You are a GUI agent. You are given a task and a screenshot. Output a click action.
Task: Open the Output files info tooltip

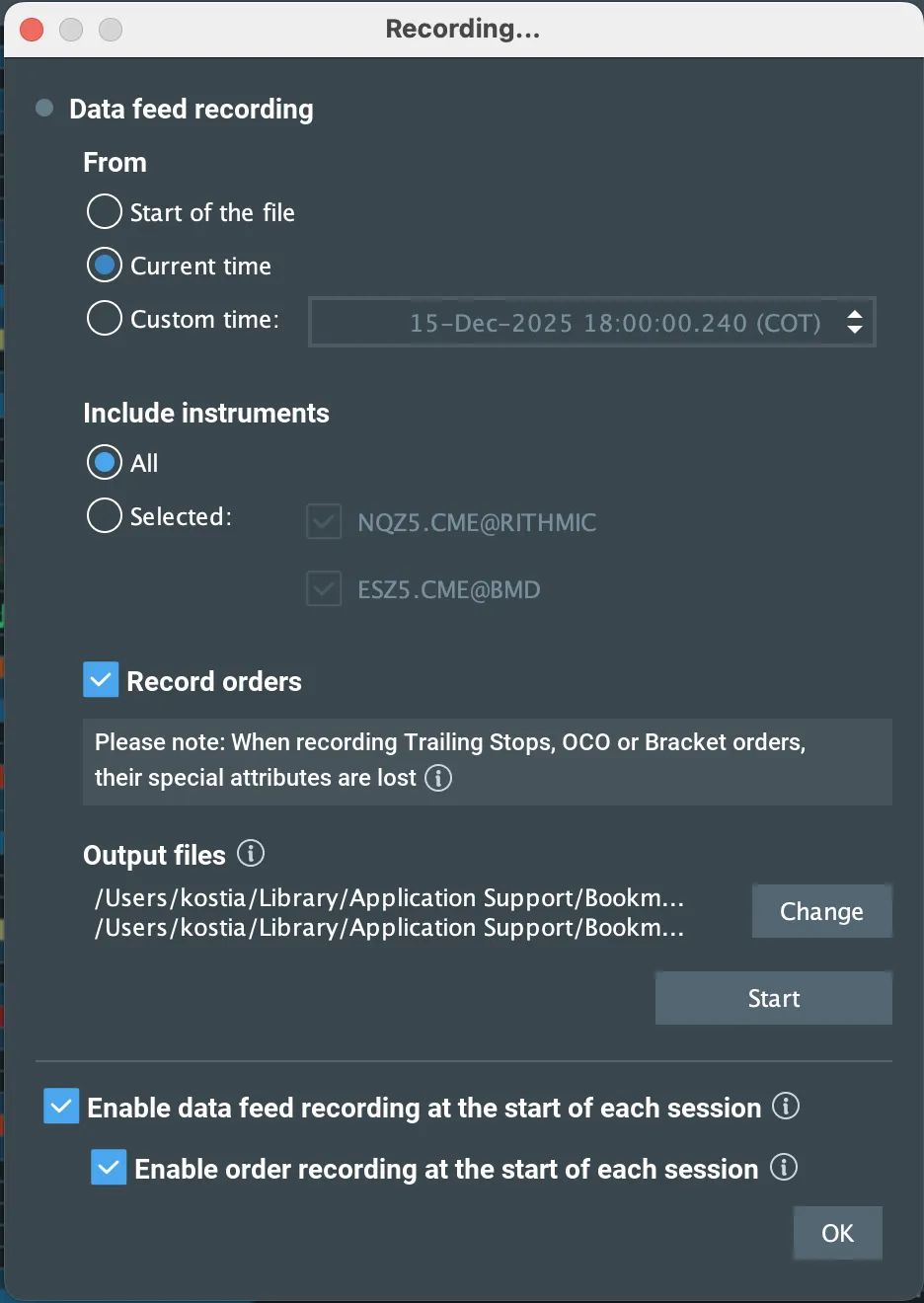coord(250,854)
